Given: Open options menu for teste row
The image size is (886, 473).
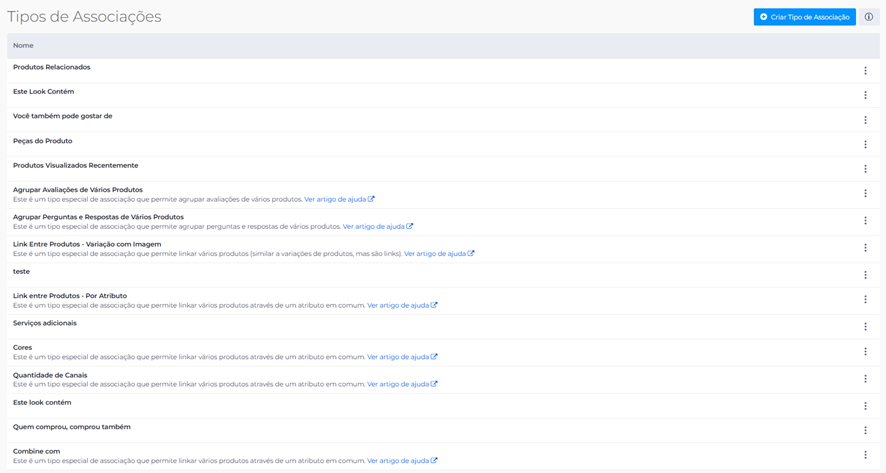Looking at the screenshot, I should pos(865,275).
